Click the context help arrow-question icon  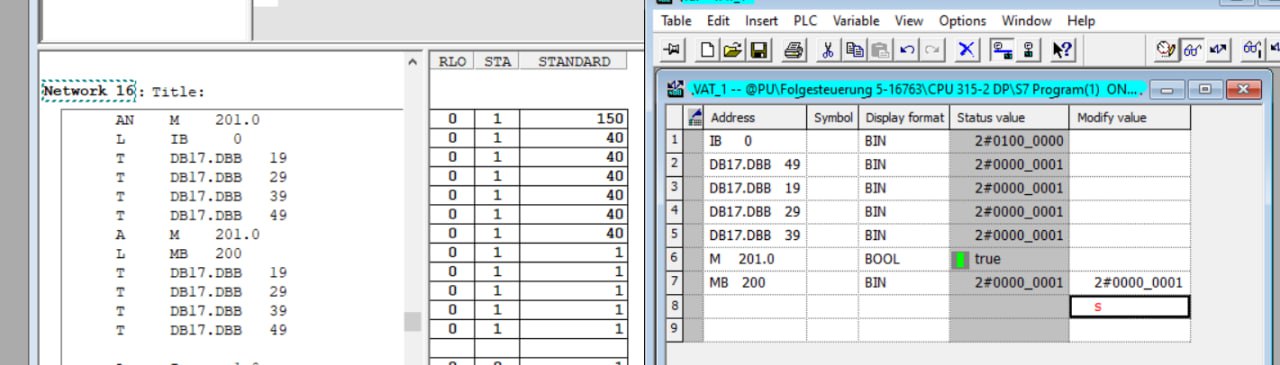[1061, 49]
